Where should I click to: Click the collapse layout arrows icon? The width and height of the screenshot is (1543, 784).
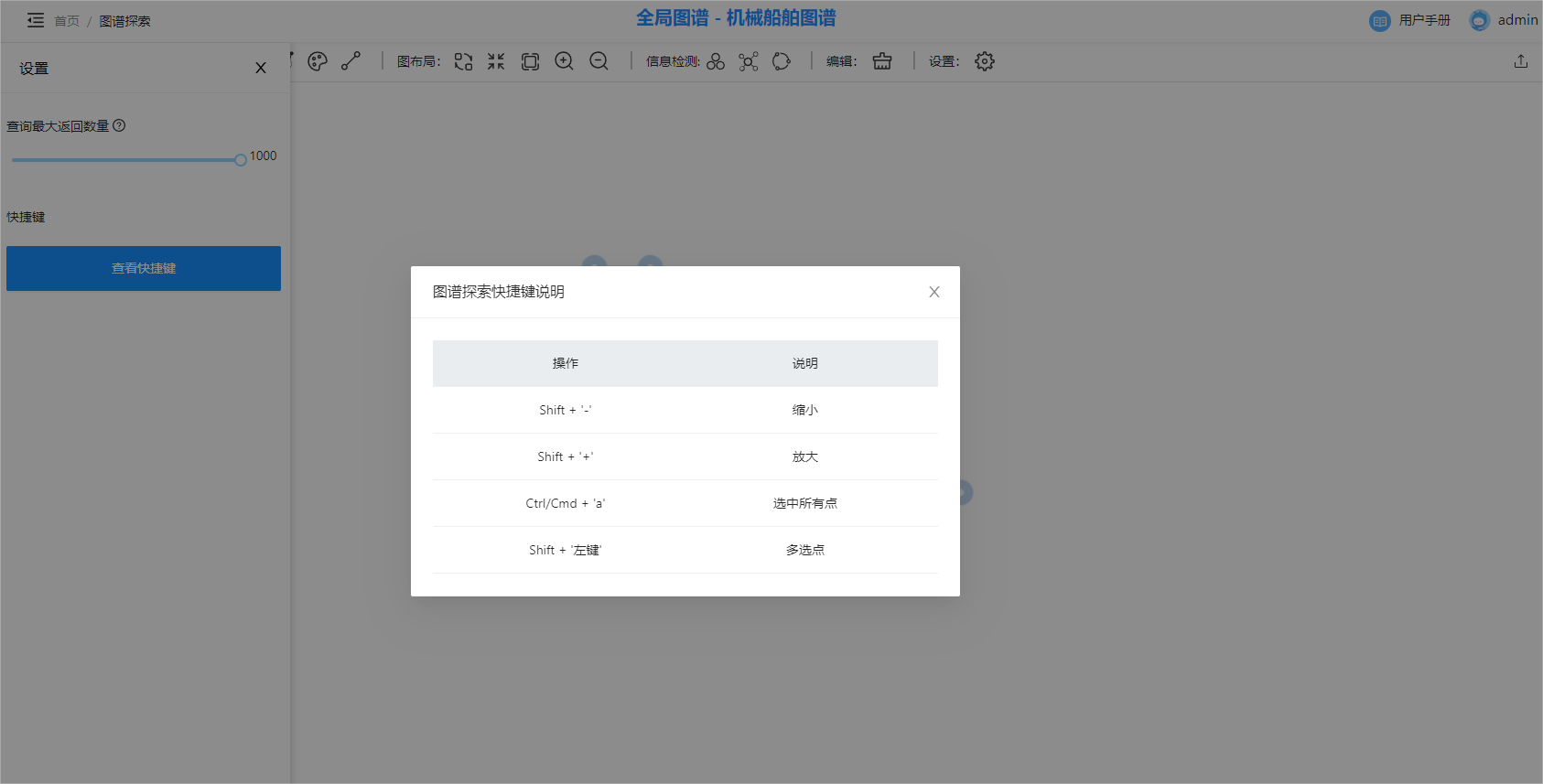point(496,61)
